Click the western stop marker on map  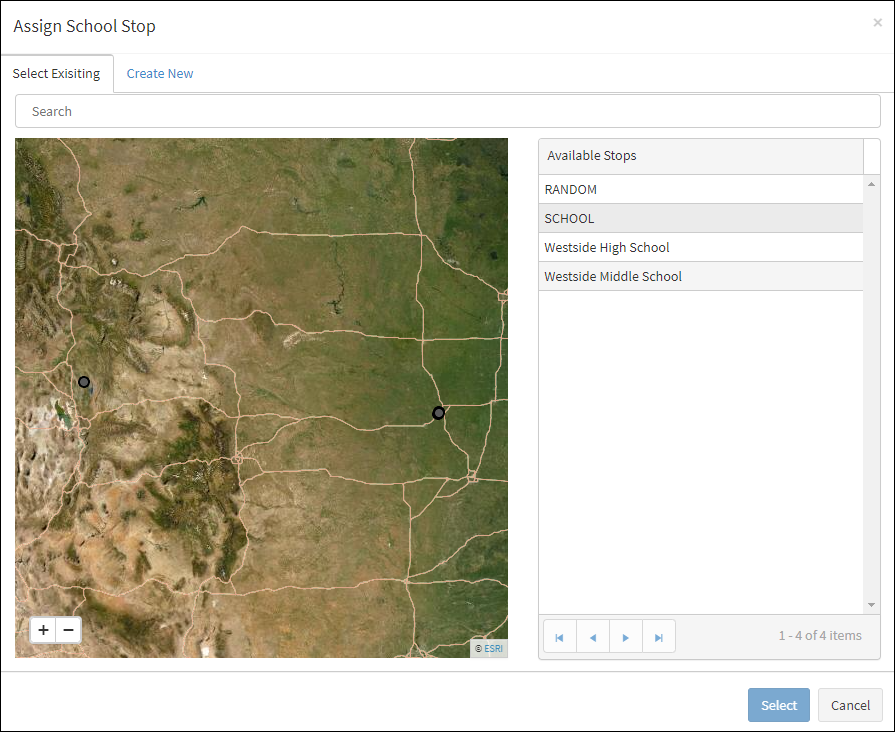tap(84, 382)
